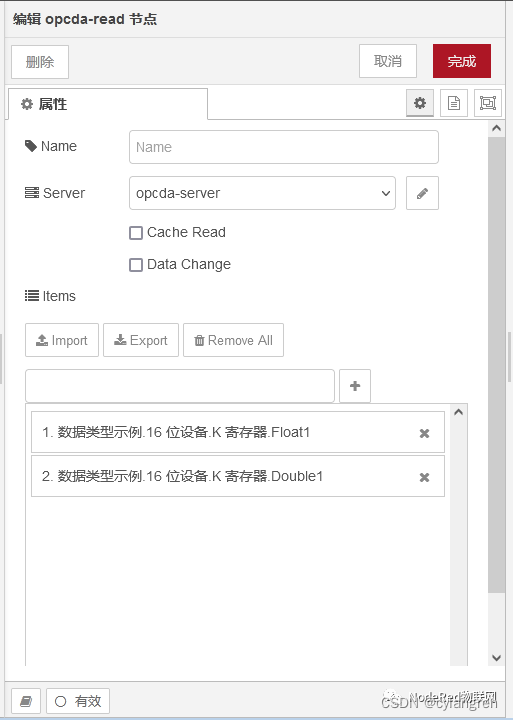Focus the new item input field

[x=180, y=386]
